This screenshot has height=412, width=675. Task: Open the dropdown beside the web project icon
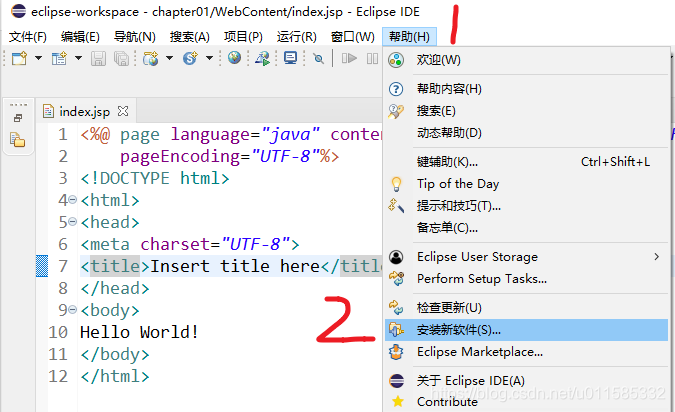click(x=170, y=58)
